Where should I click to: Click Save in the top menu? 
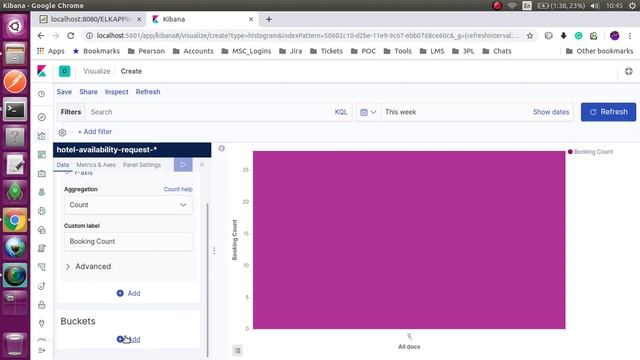click(64, 92)
